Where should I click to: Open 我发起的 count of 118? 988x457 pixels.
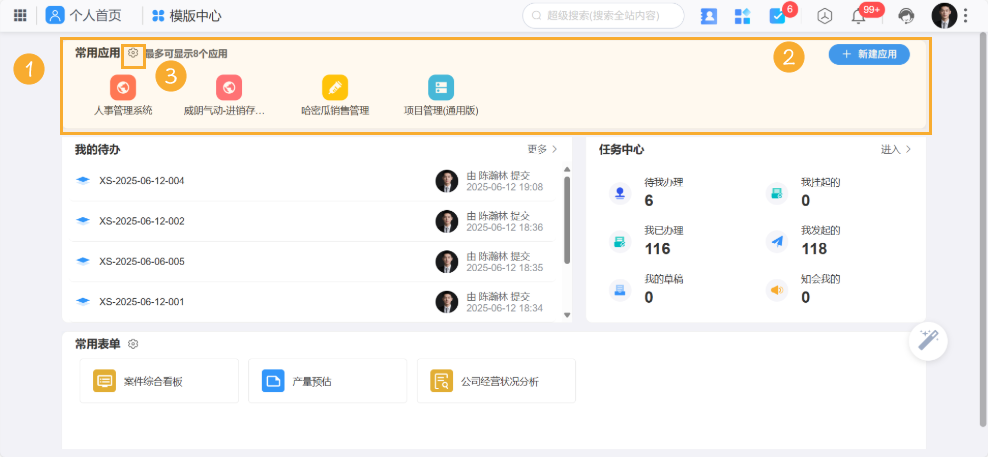[x=814, y=249]
